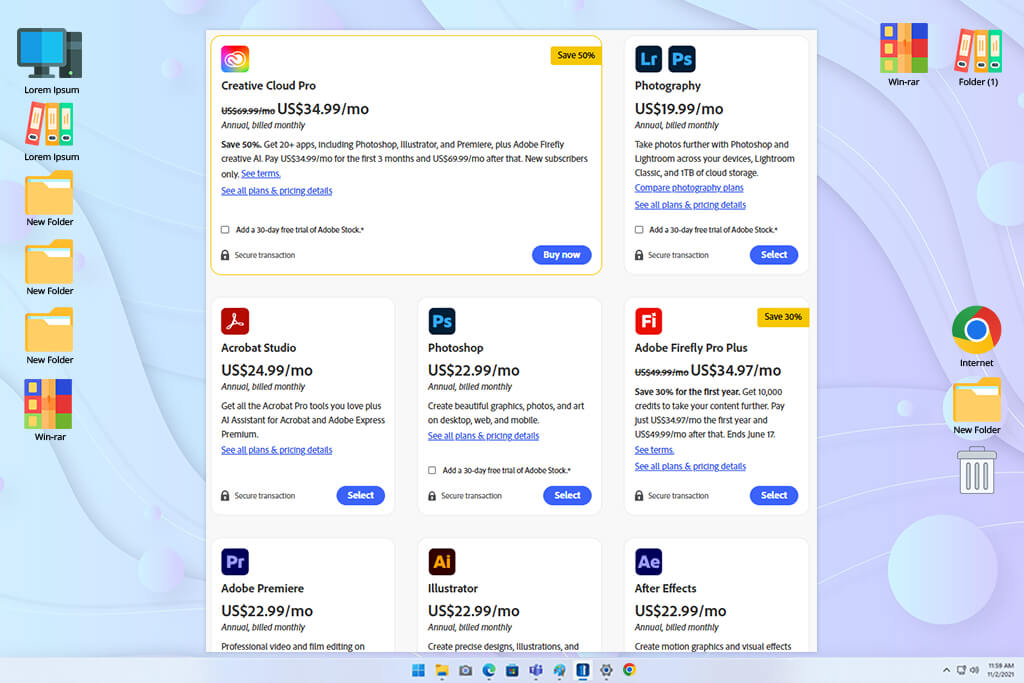Click the Illustrator title text
This screenshot has height=683, width=1024.
point(453,588)
